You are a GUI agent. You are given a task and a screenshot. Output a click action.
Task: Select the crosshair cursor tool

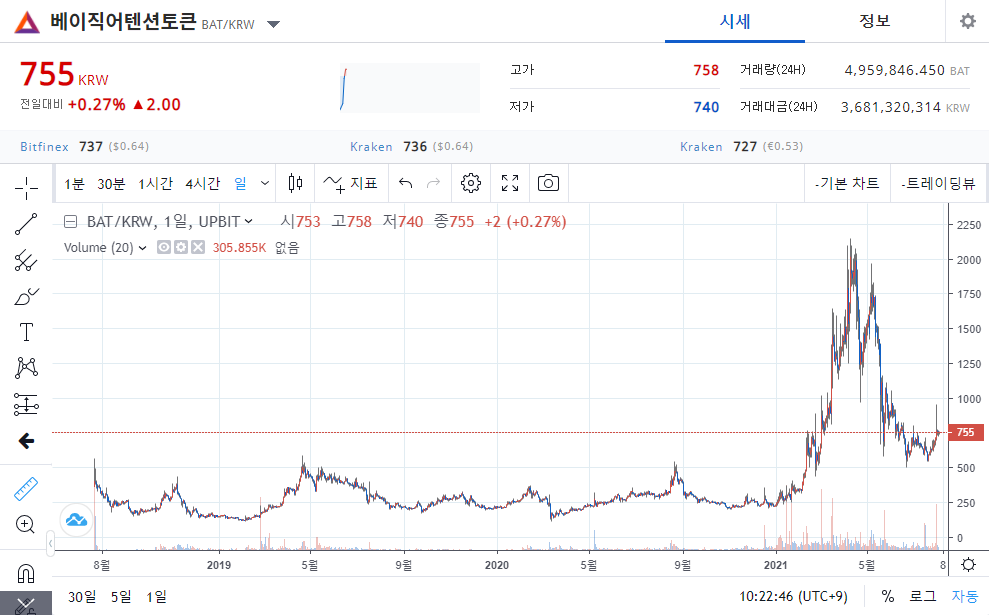pos(26,188)
